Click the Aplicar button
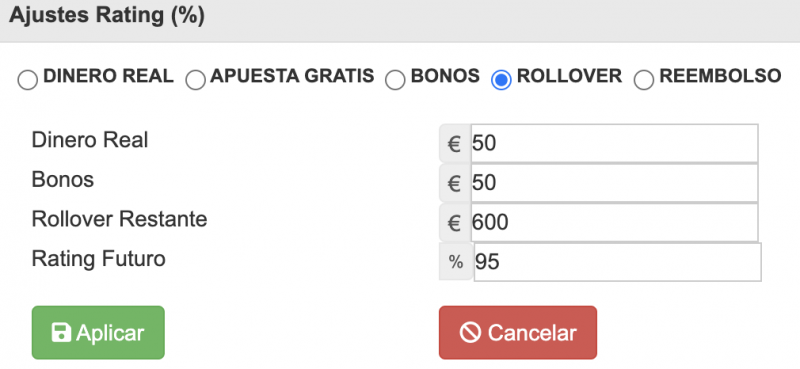The image size is (800, 369). click(98, 333)
